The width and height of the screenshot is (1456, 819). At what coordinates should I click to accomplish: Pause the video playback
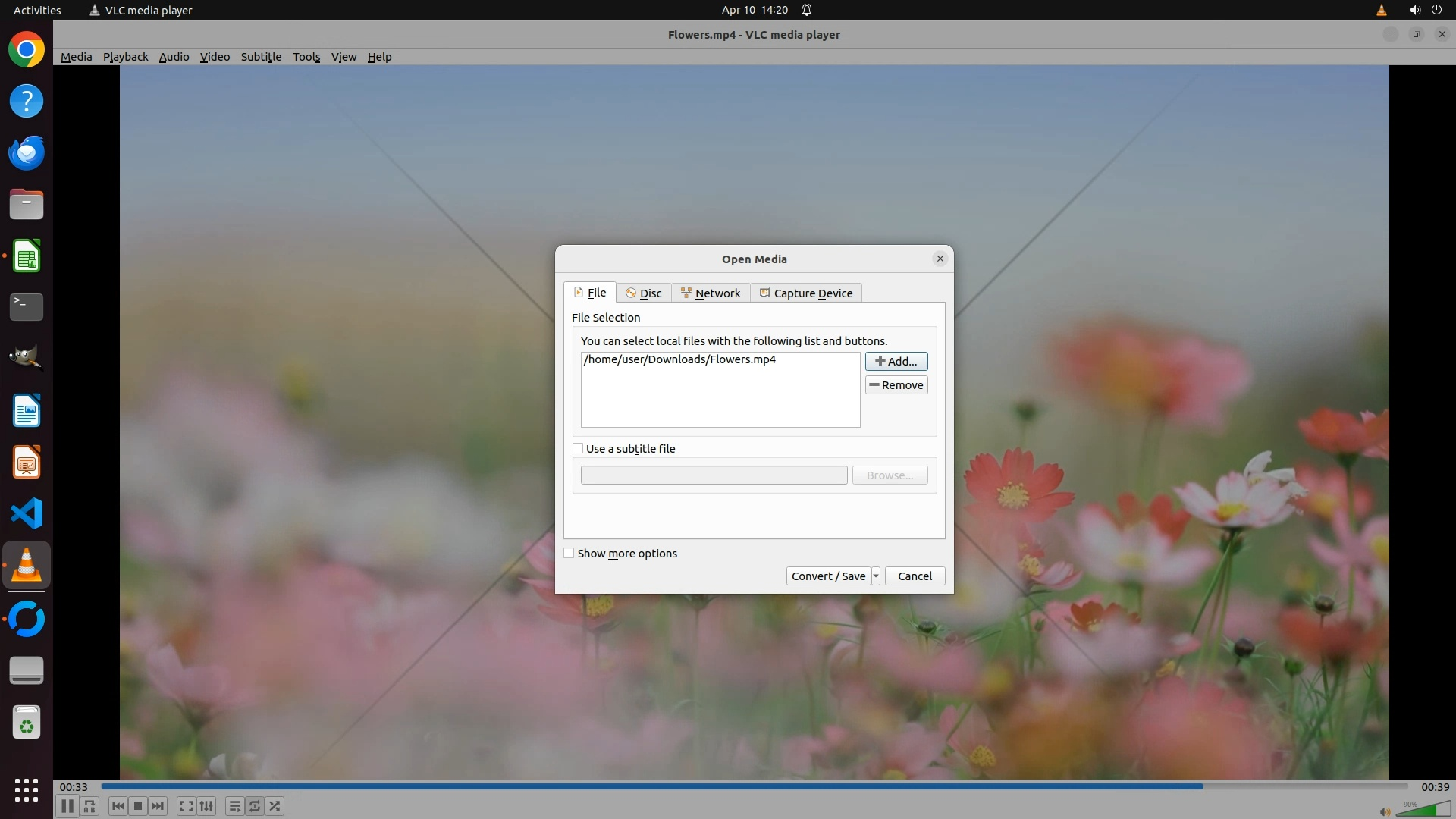(x=67, y=806)
